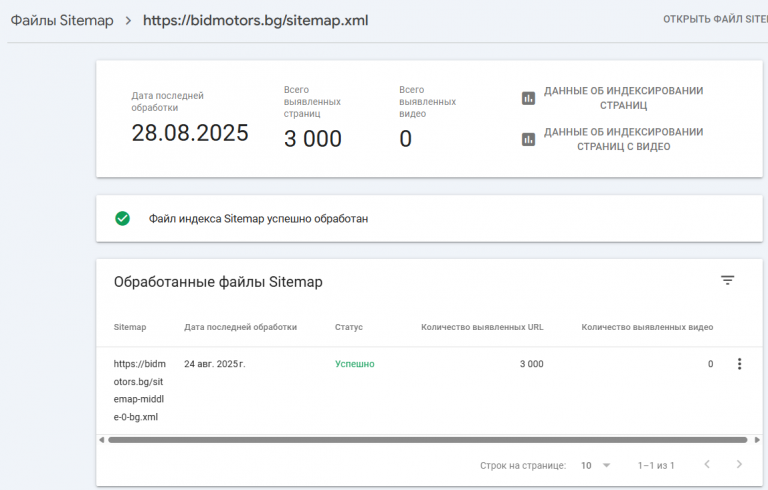This screenshot has width=768, height=490.
Task: Click breadcrumb chevron after Файлы Sitemap
Action: click(128, 21)
